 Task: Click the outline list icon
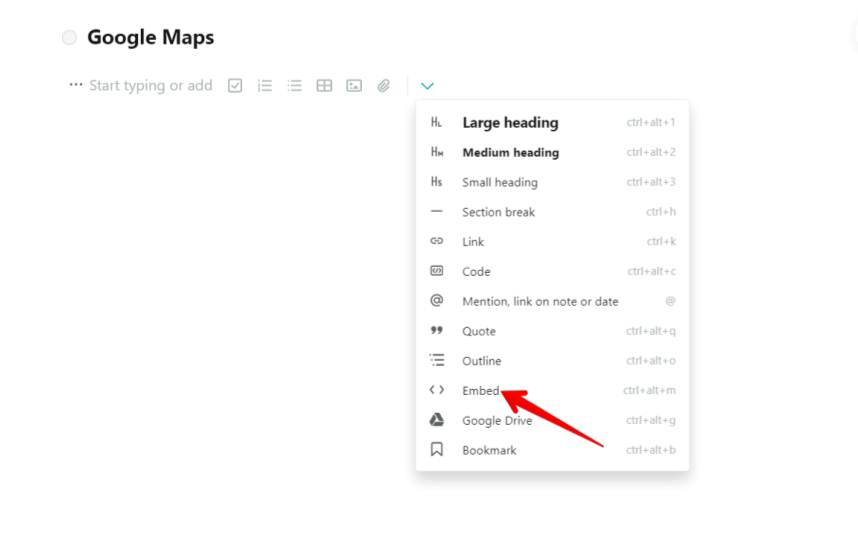click(x=437, y=360)
